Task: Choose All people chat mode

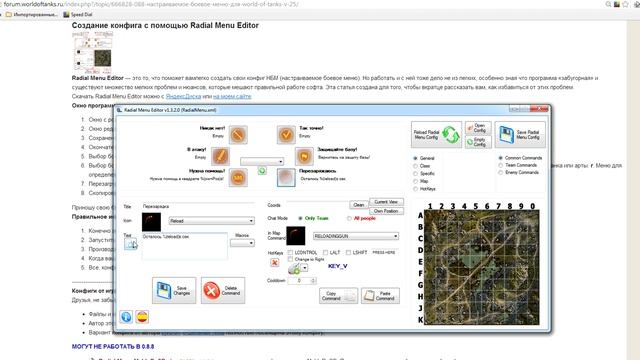Action: tap(349, 218)
